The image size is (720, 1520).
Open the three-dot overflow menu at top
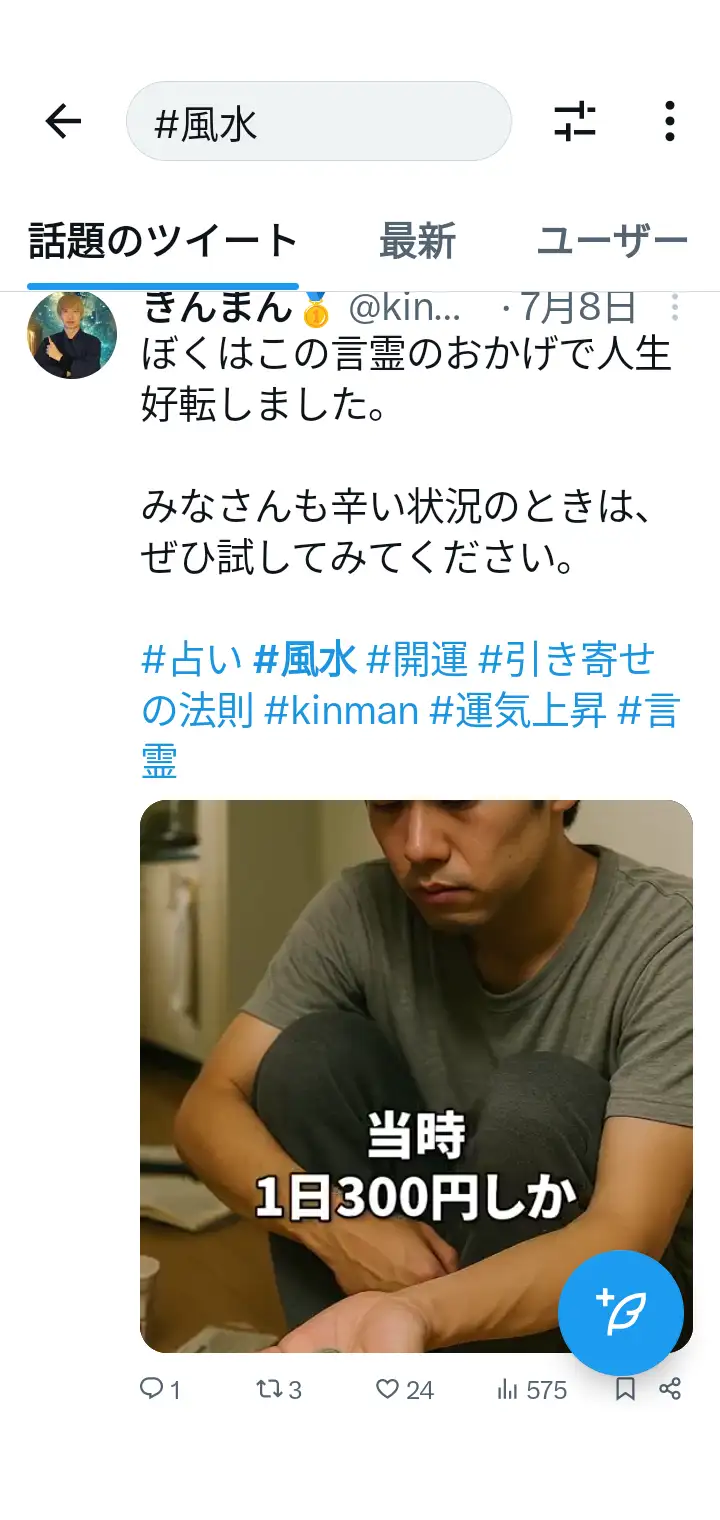pos(670,122)
